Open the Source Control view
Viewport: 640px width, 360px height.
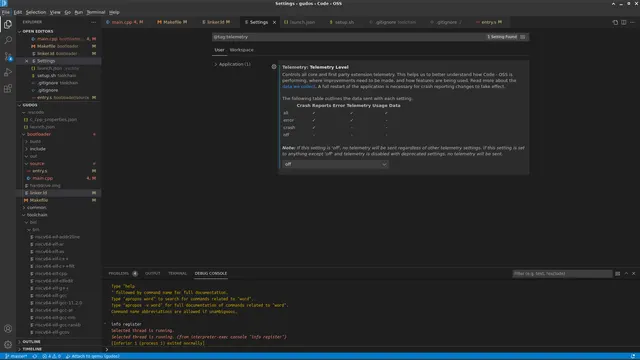click(x=8, y=56)
